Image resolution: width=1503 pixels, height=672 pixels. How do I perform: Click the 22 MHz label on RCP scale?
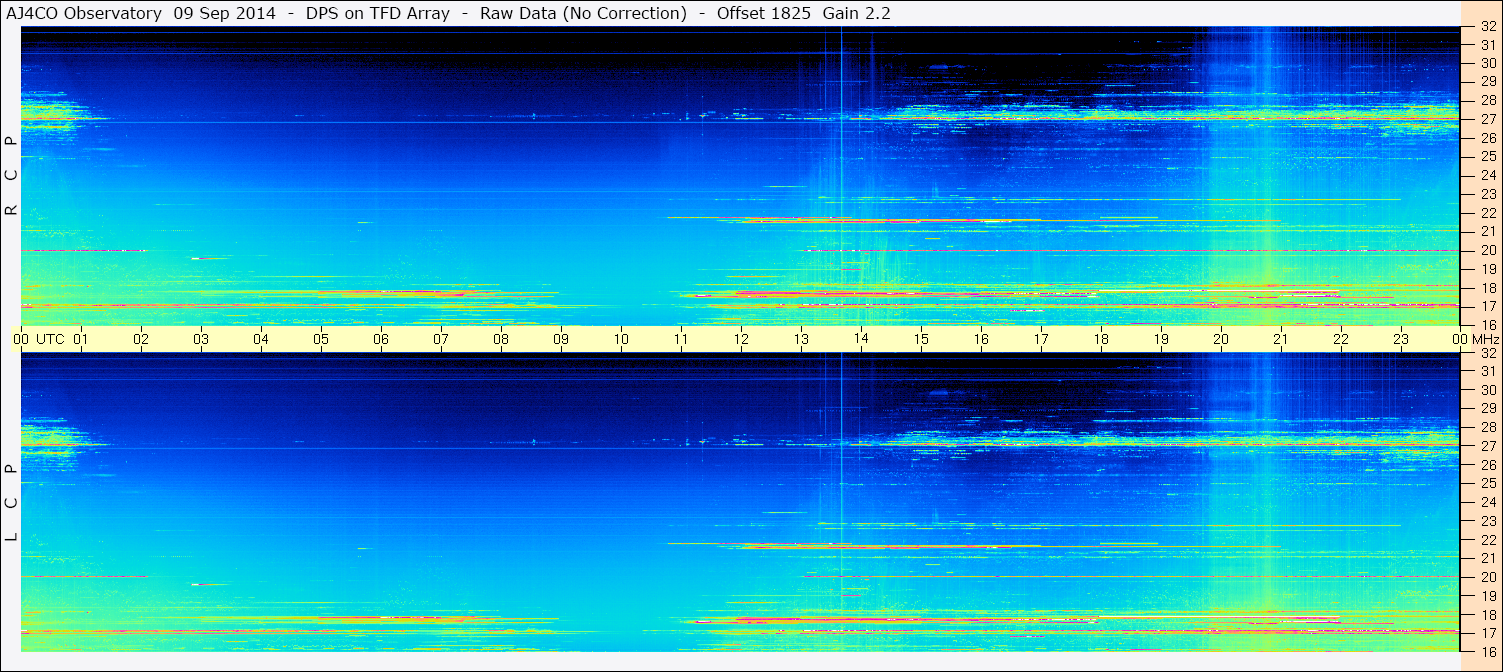(x=1488, y=213)
